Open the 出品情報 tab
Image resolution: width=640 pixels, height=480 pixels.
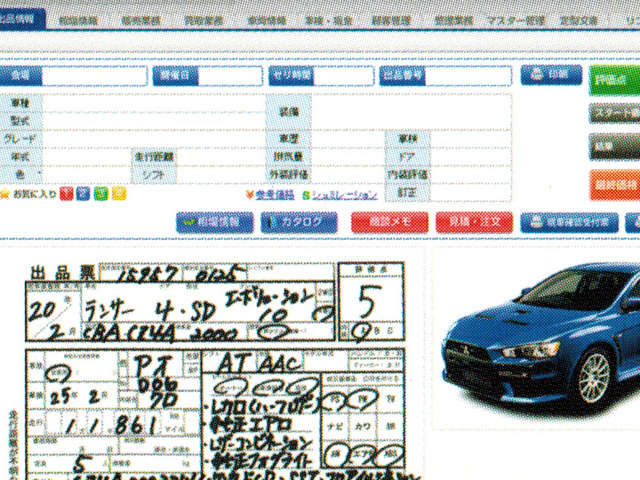pos(20,19)
